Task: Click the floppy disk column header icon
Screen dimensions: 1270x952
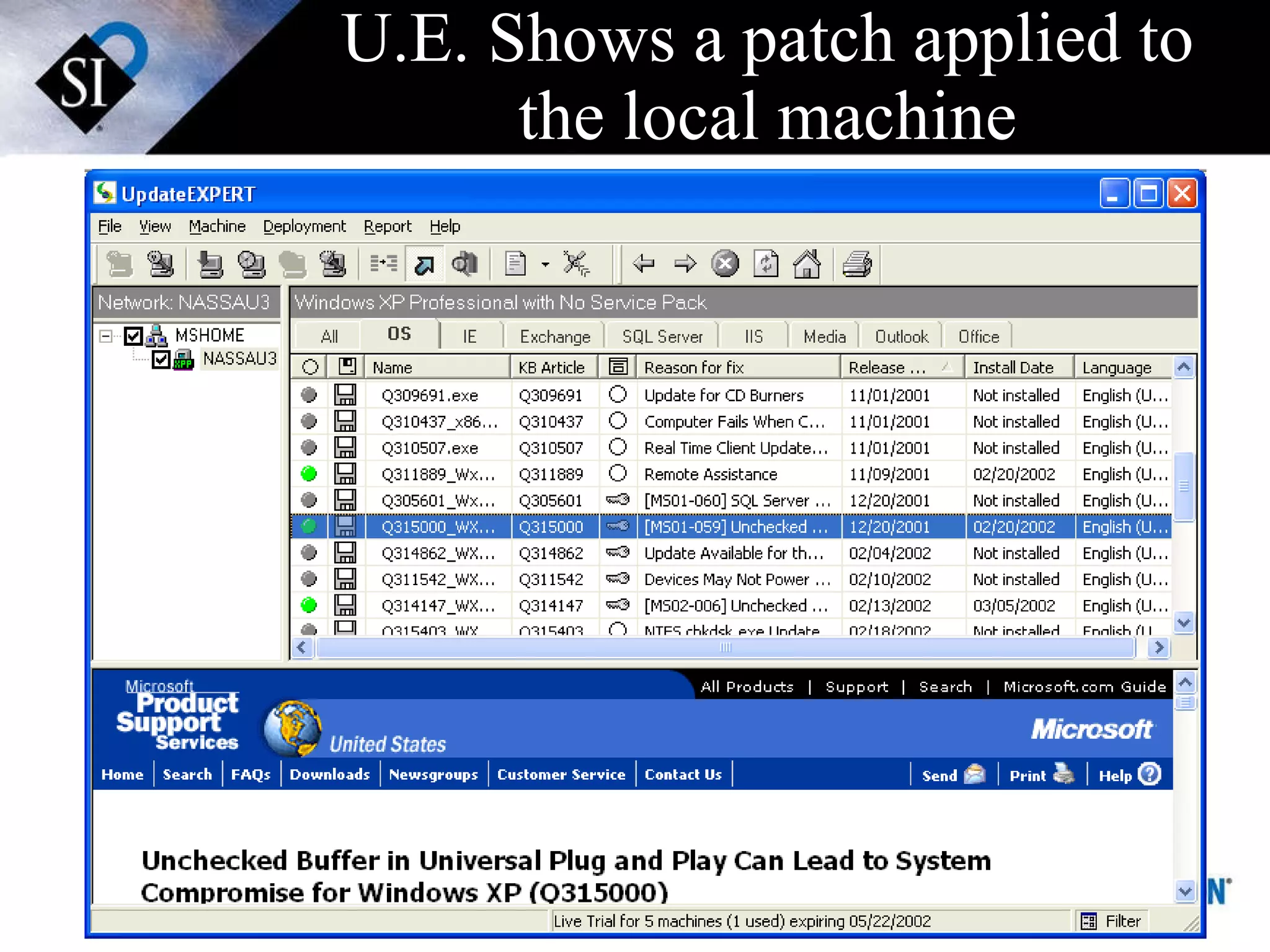Action: point(347,367)
